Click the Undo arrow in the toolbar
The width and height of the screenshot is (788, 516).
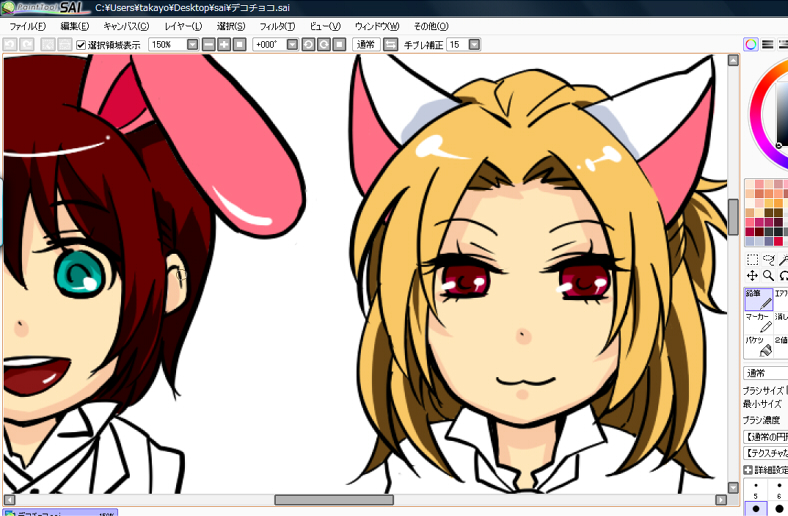[x=10, y=45]
